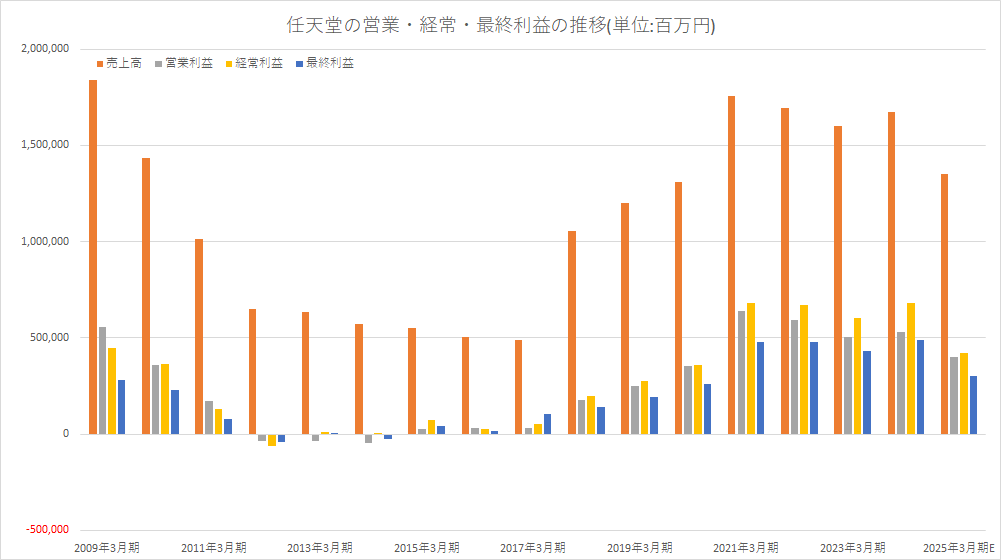Select the blue 最終利益 bar for 2025年3月期E
Screen dimensions: 1001x560
973,405
